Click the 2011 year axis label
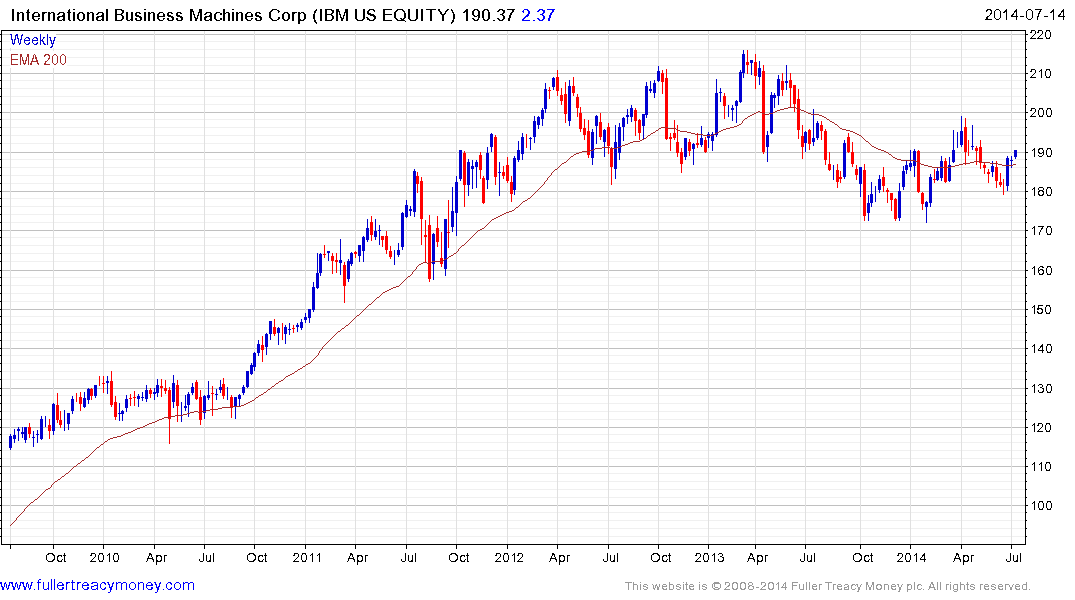1075x600 pixels. pos(306,557)
